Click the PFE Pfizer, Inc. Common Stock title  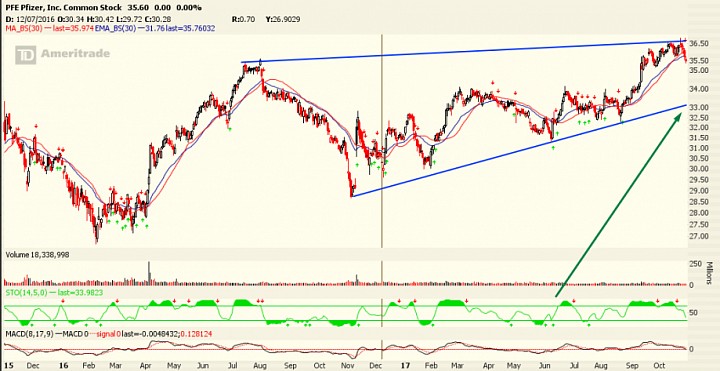64,8
